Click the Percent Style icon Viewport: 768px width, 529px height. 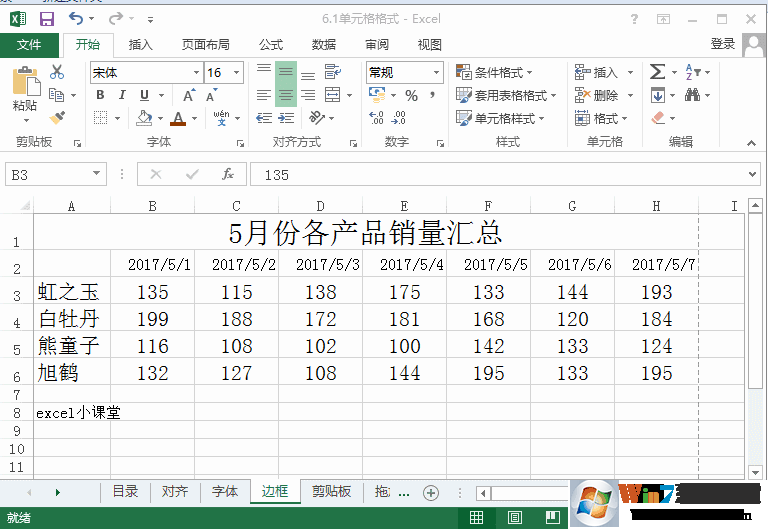(x=411, y=95)
